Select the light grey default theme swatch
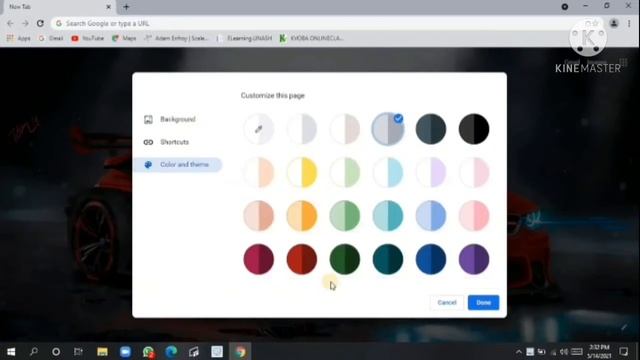 point(302,129)
